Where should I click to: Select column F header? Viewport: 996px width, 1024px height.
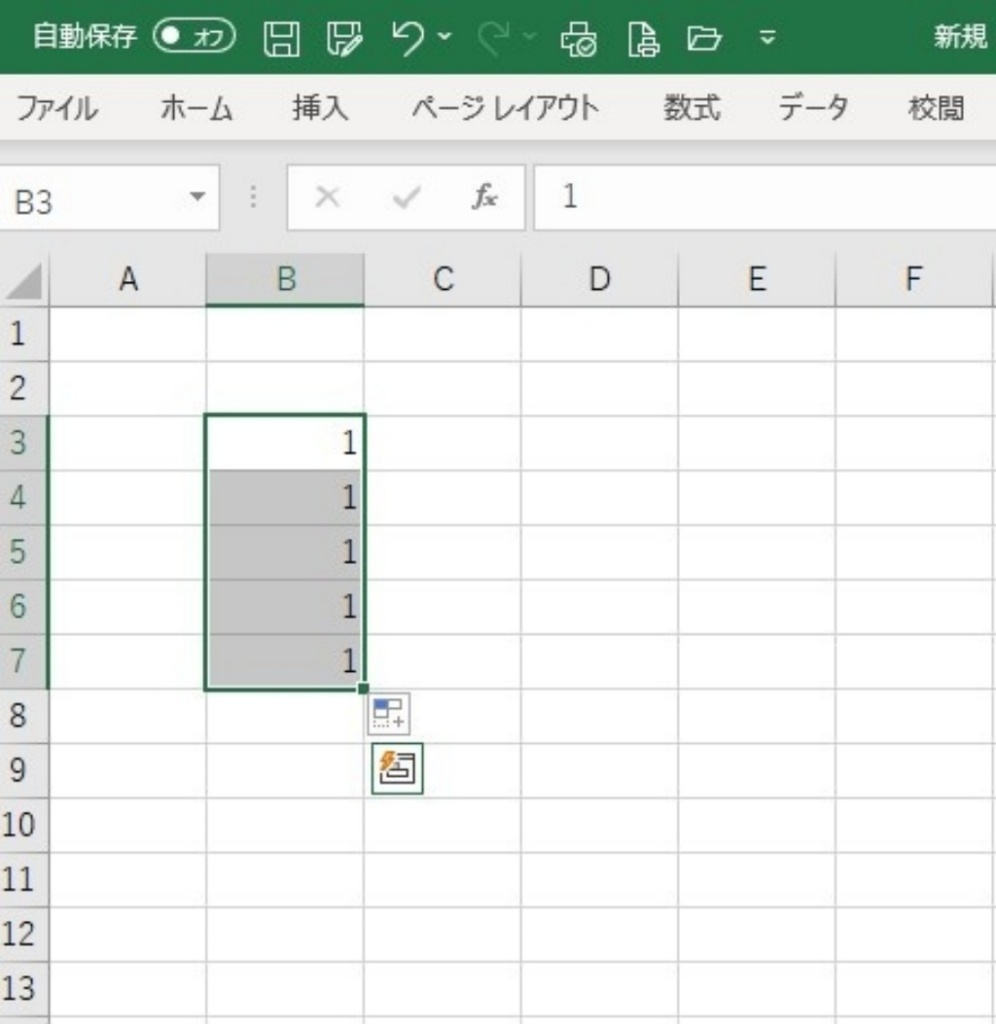[x=914, y=280]
